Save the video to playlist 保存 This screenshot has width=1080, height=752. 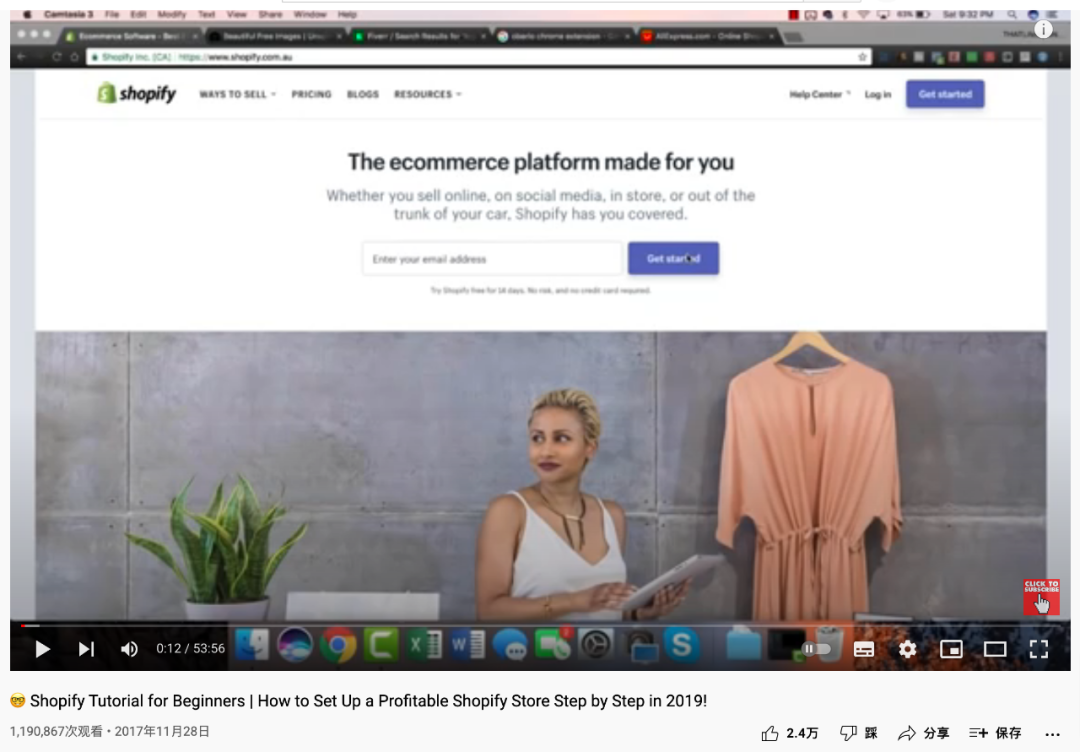[x=995, y=733]
